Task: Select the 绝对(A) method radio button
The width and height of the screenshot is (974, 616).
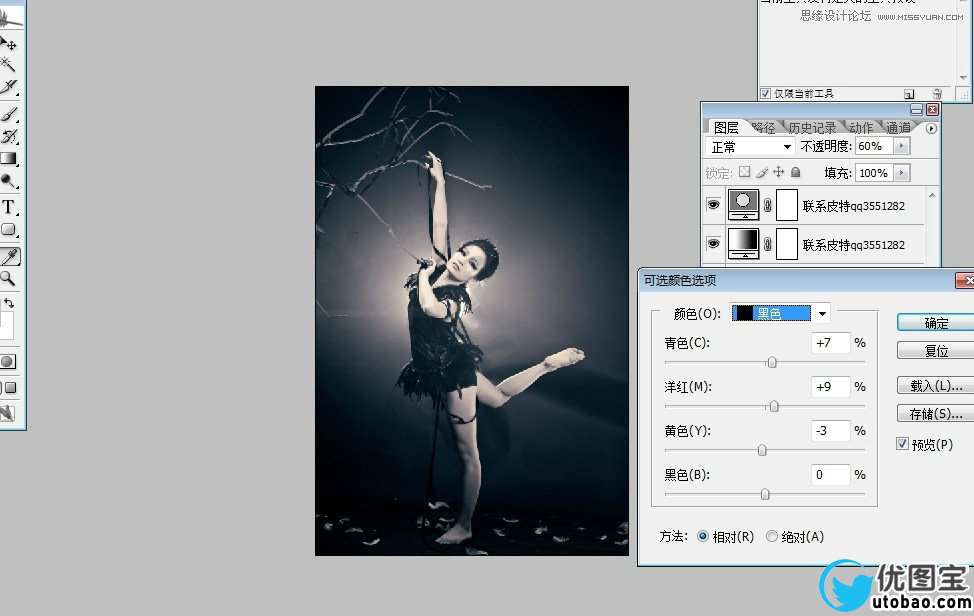Action: 771,536
